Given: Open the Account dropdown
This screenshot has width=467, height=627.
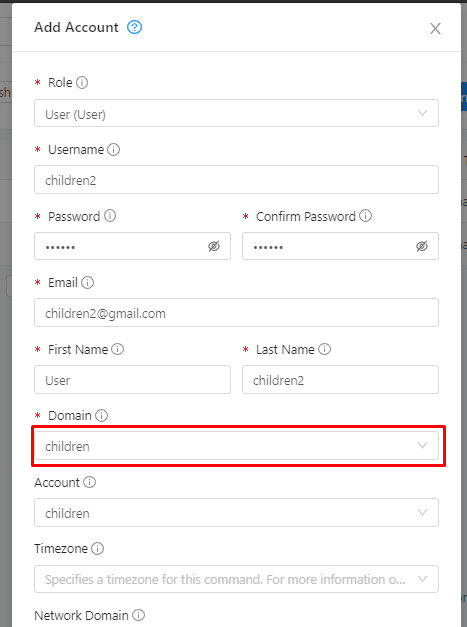Looking at the screenshot, I should click(x=236, y=513).
